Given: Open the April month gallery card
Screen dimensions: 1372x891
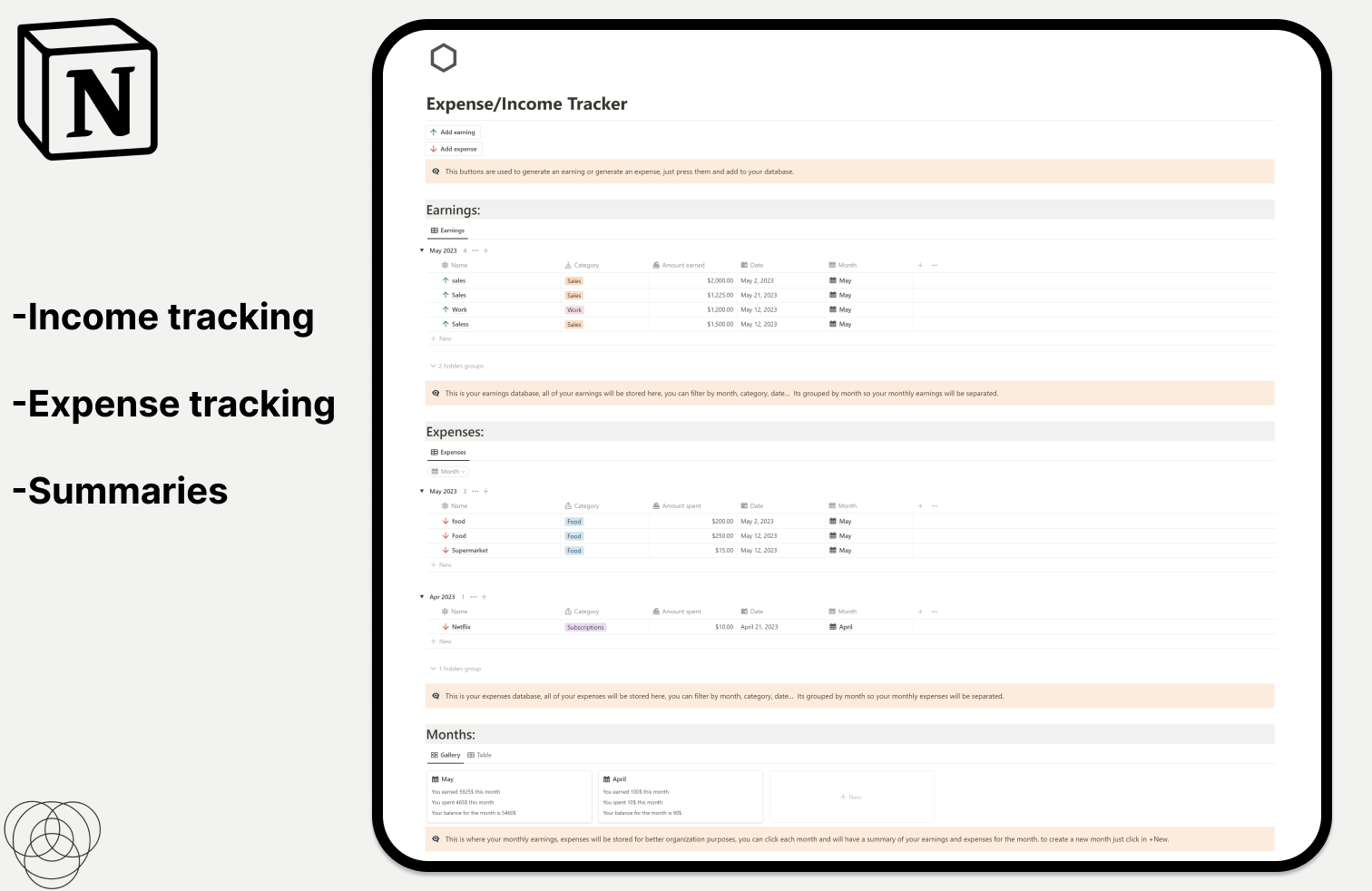Looking at the screenshot, I should point(681,797).
